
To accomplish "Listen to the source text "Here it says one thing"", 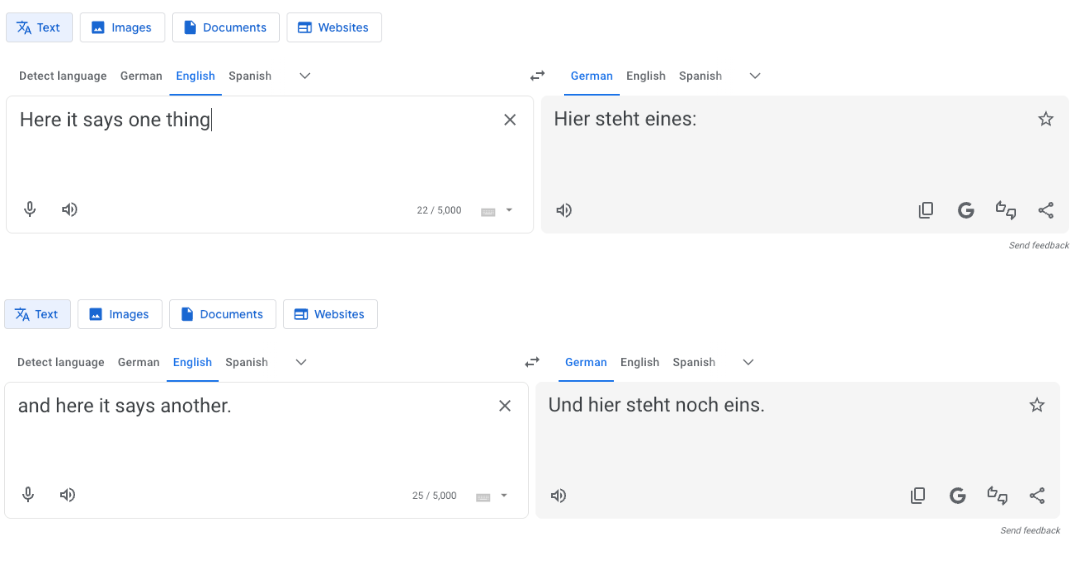I will 69,209.
